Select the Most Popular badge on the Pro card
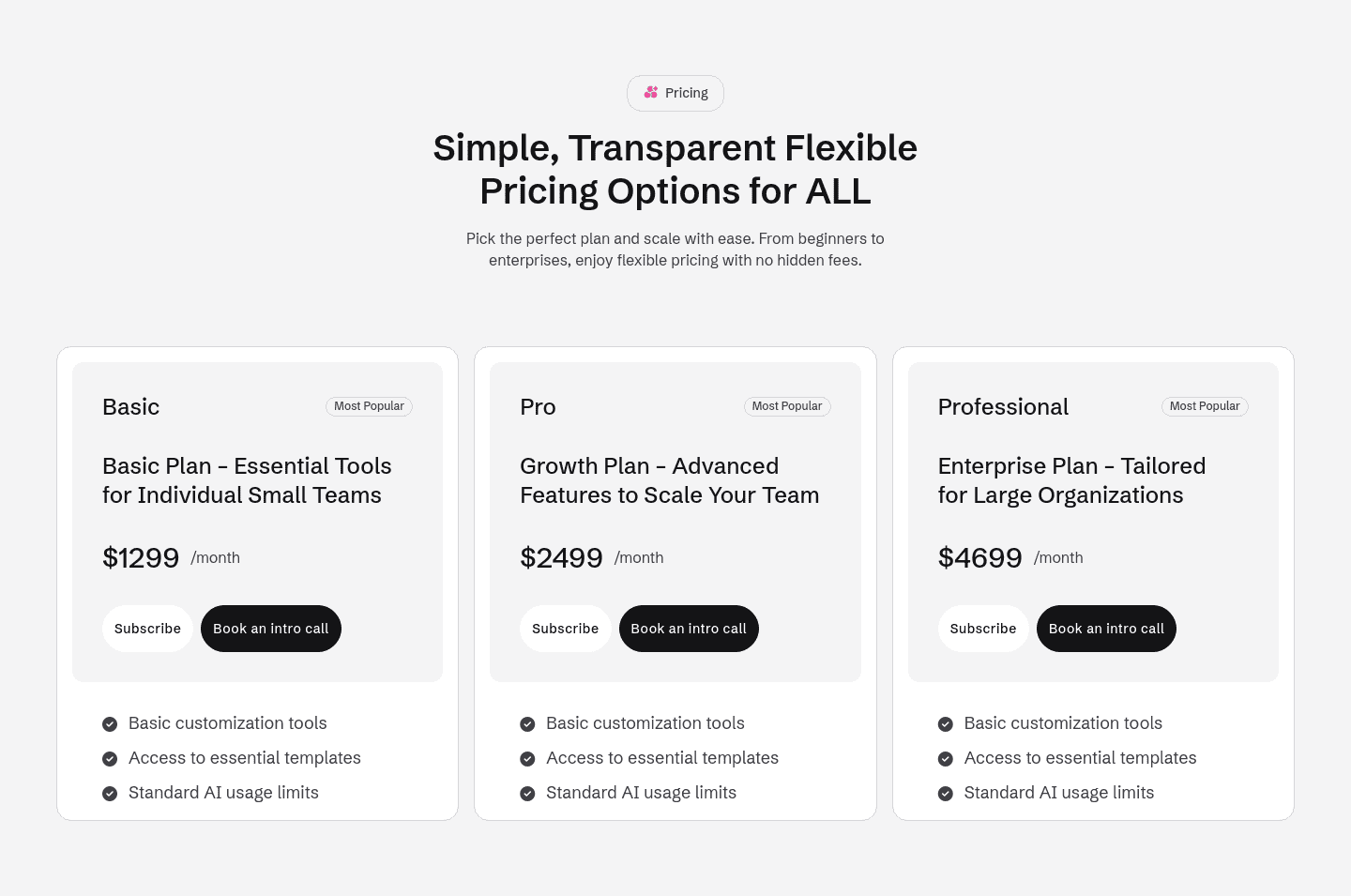The height and width of the screenshot is (896, 1351). [787, 406]
